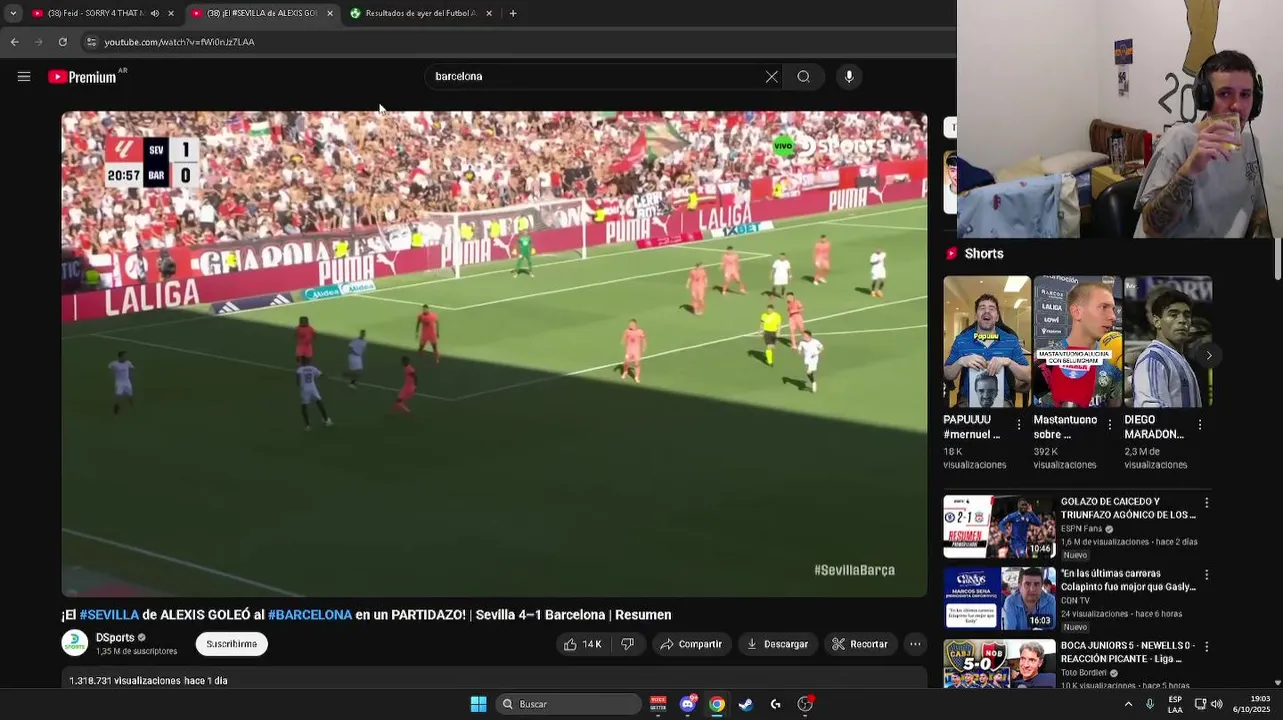Open Colapinto CDN TV video thumbnail
Viewport: 1283px width, 720px height.
click(x=999, y=598)
